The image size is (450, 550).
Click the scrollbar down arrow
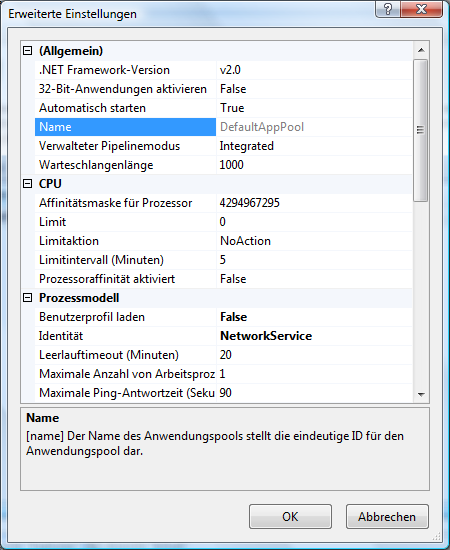421,395
